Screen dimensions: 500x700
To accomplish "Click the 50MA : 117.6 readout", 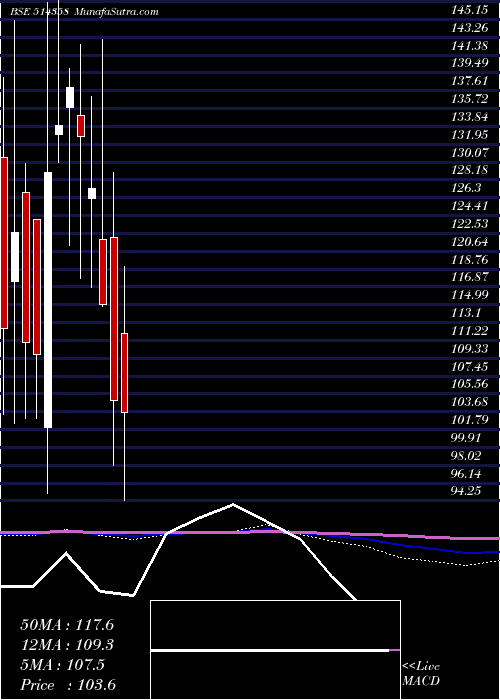I will point(67,625).
